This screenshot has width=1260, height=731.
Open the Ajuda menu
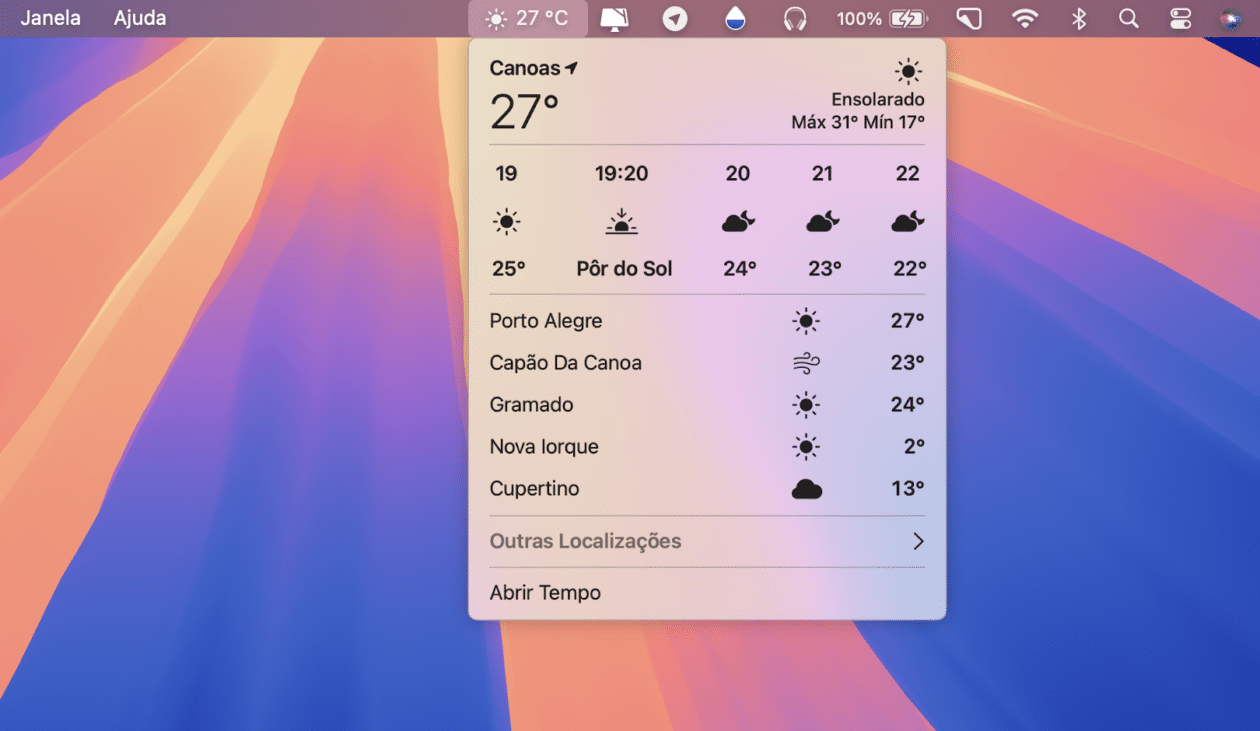pos(139,17)
